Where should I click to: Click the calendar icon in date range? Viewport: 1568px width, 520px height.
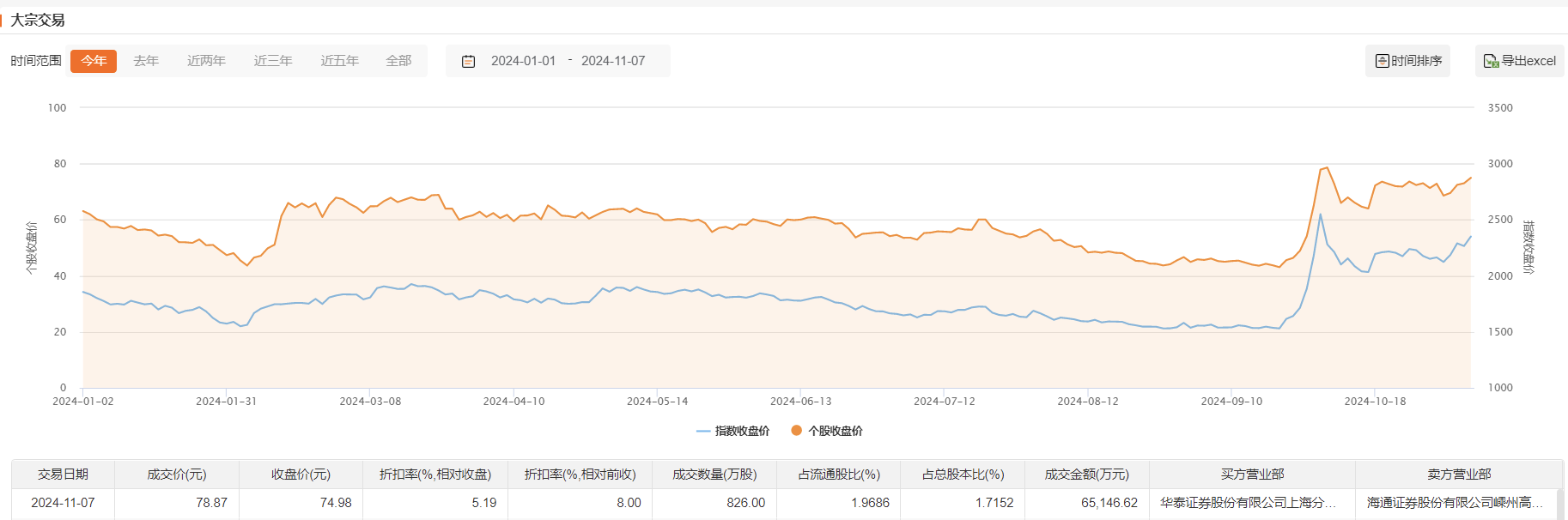pyautogui.click(x=468, y=61)
